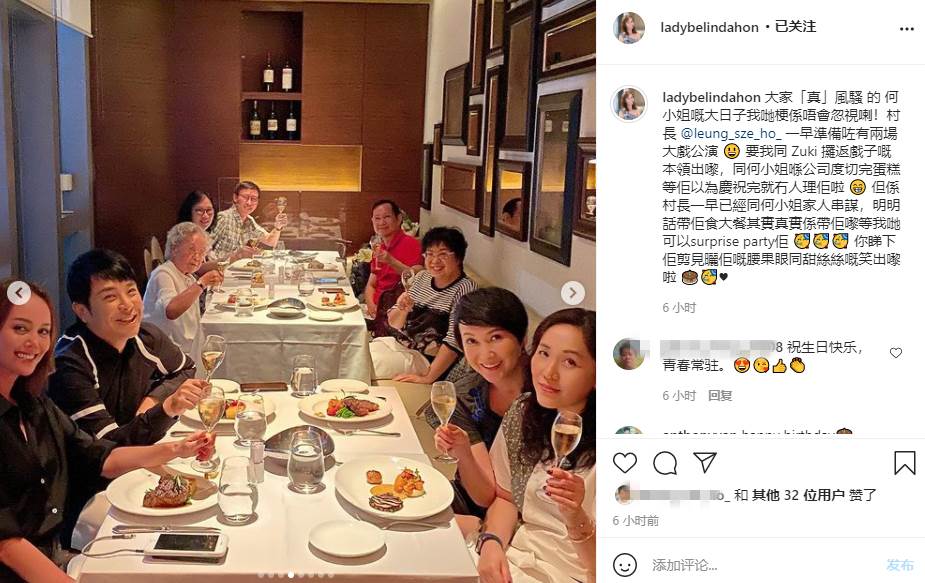Save the post using the bookmark icon
The height and width of the screenshot is (583, 925).
[904, 463]
